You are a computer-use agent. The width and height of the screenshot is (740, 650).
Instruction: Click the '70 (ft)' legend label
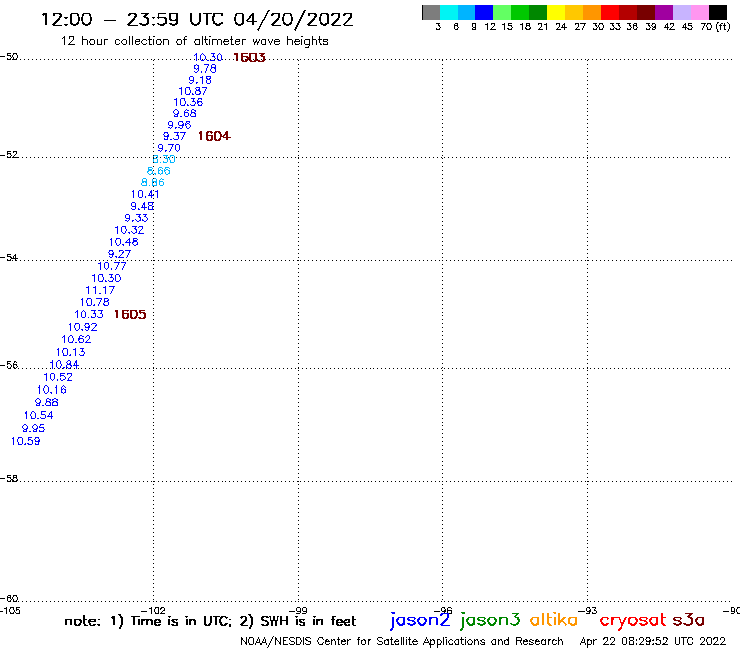715,27
